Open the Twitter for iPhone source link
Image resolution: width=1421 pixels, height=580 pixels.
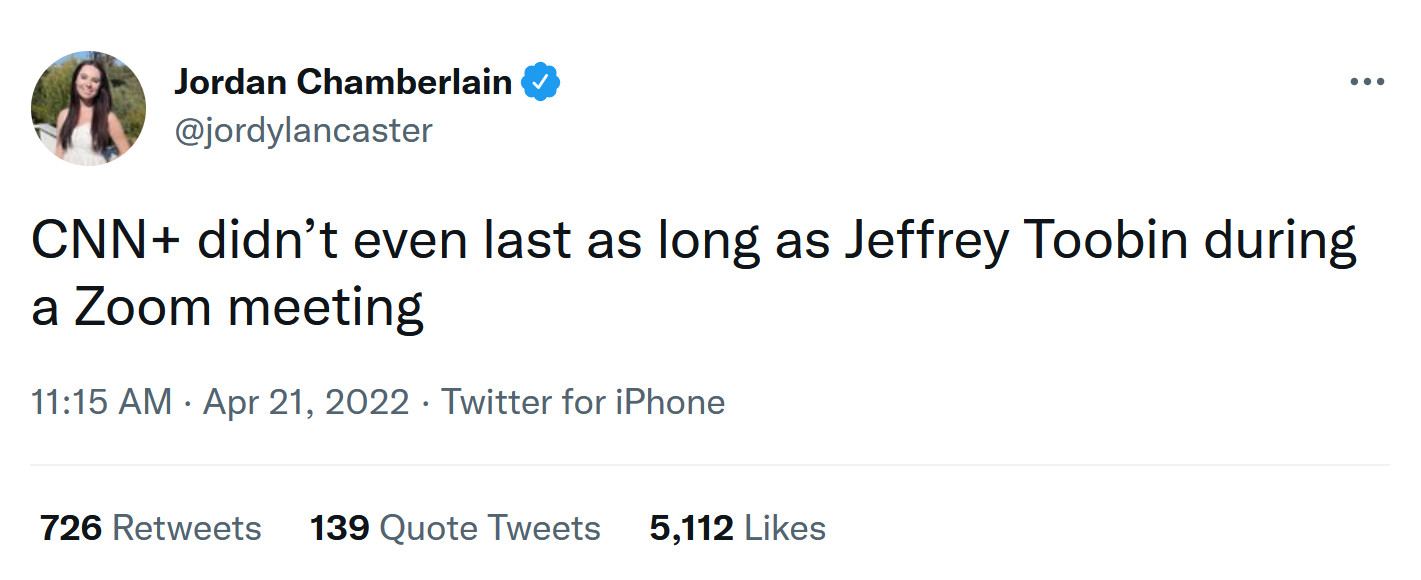coord(583,402)
